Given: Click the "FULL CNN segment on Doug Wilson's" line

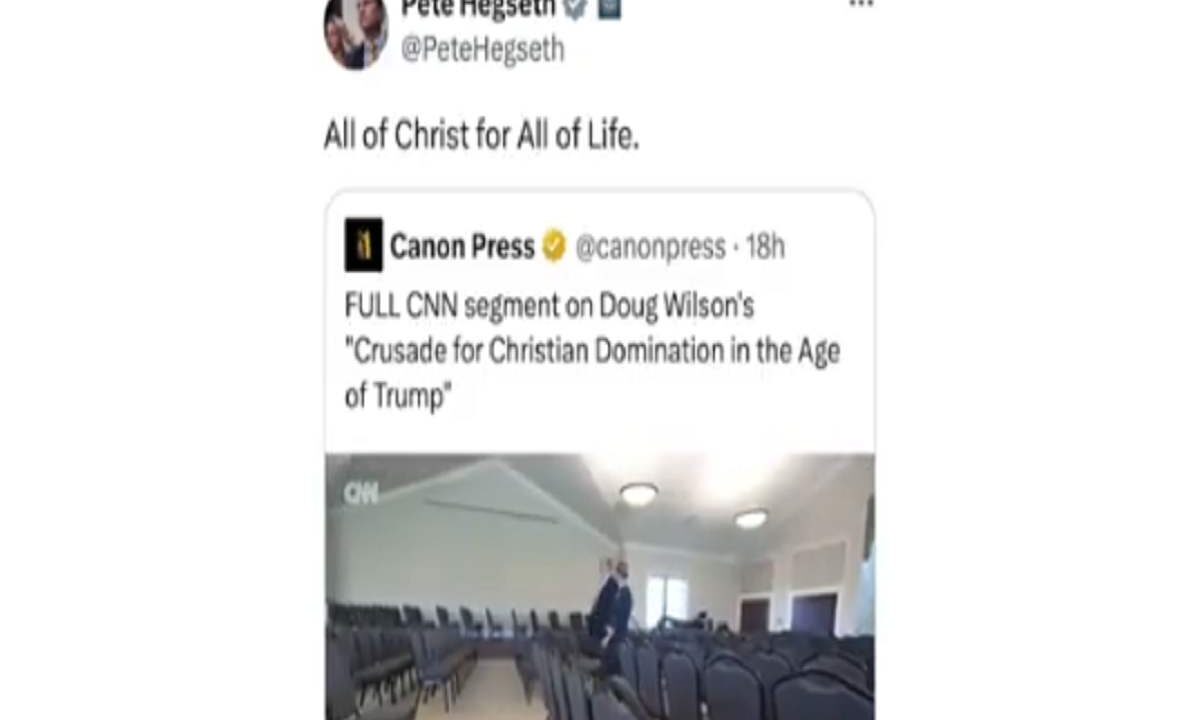Looking at the screenshot, I should 549,306.
